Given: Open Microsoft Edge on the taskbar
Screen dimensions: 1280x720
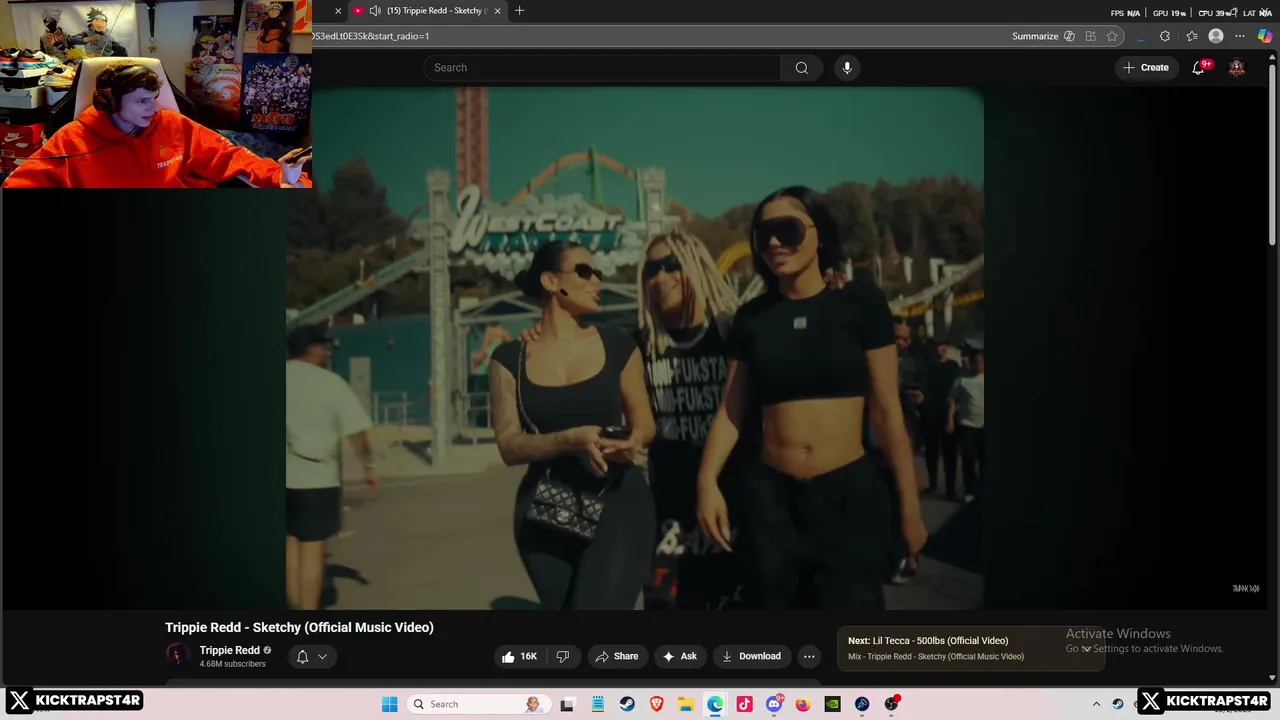Looking at the screenshot, I should pos(715,704).
